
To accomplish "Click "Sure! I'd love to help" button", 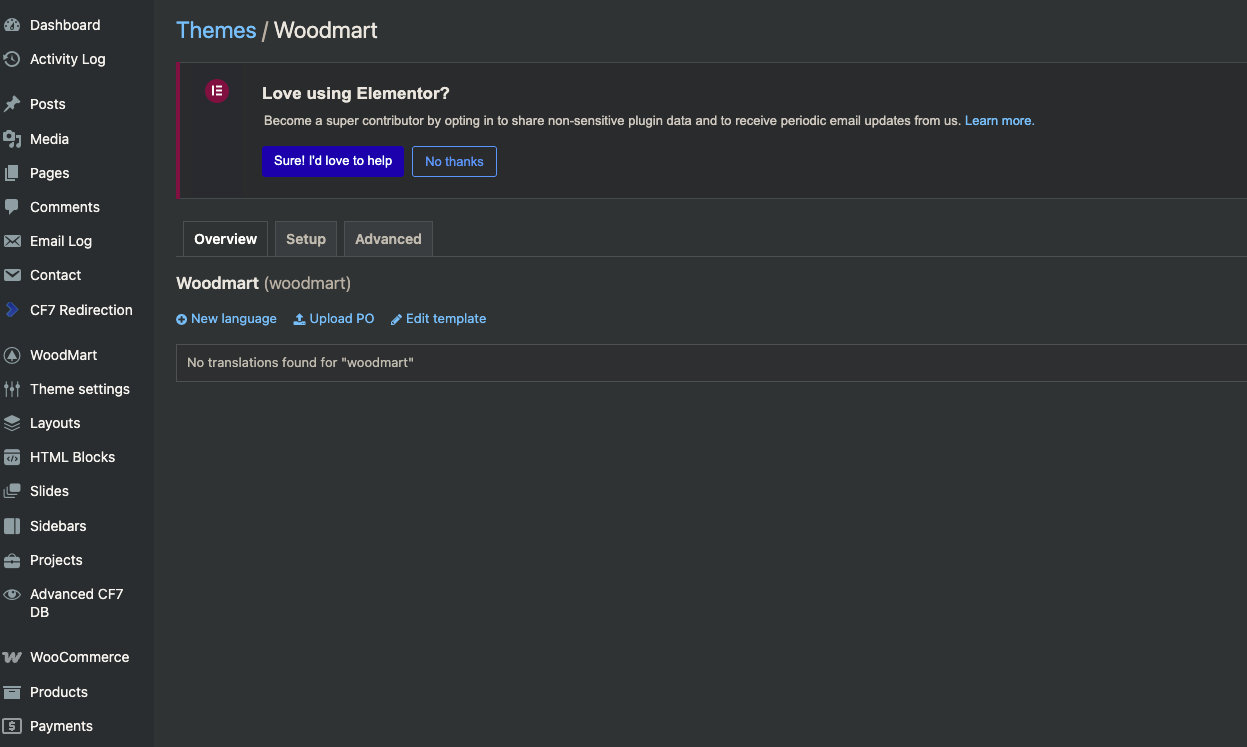I will coord(333,161).
